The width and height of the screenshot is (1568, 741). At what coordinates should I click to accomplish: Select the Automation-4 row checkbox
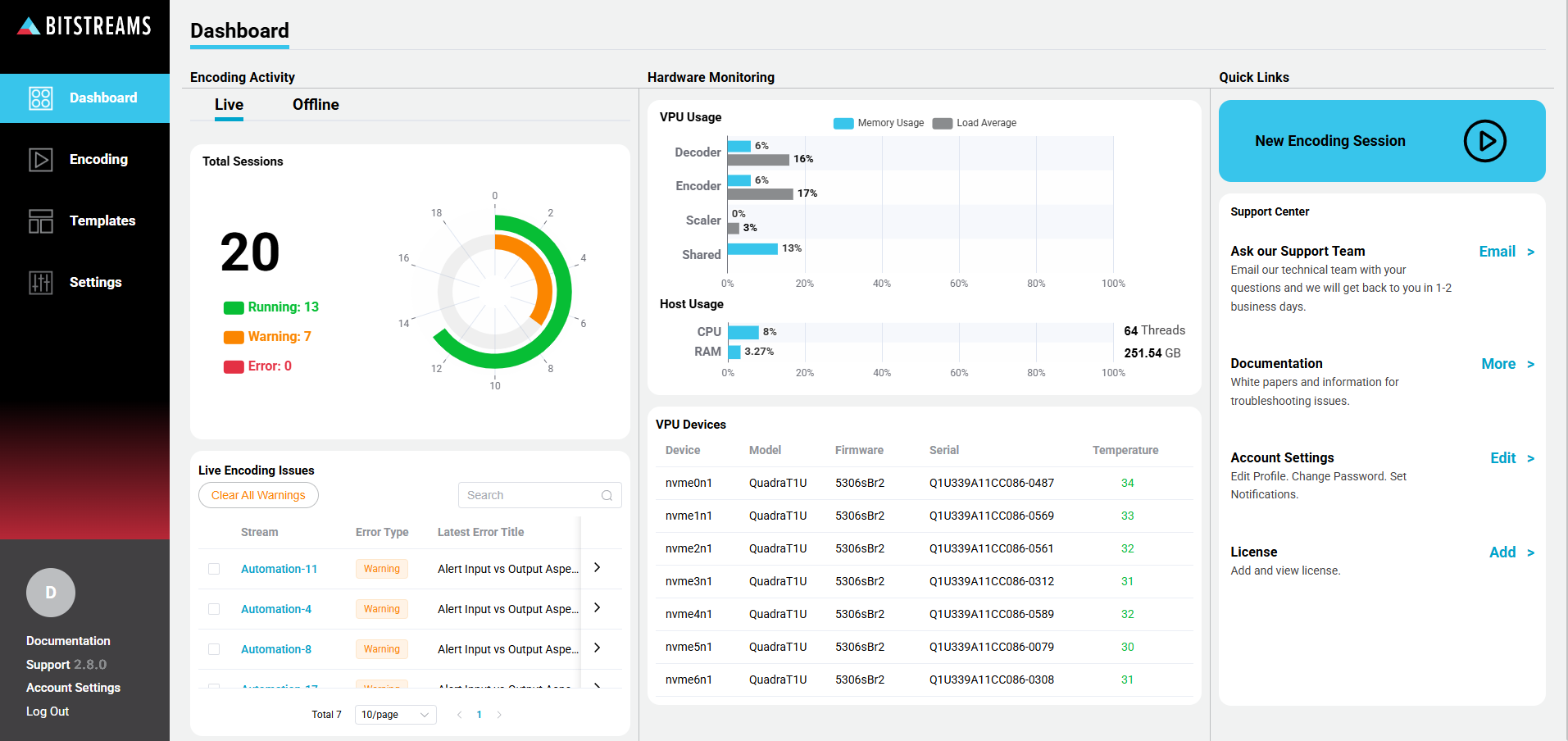pos(214,608)
